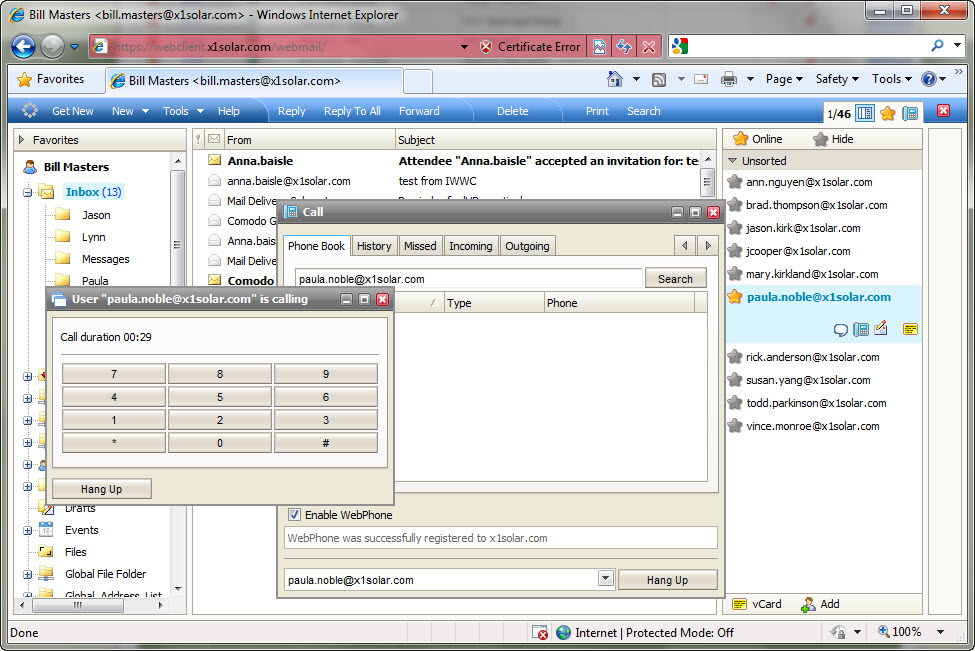Click the chat bubble icon under paula.noble
Viewport: 975px width, 651px height.
pyautogui.click(x=841, y=329)
